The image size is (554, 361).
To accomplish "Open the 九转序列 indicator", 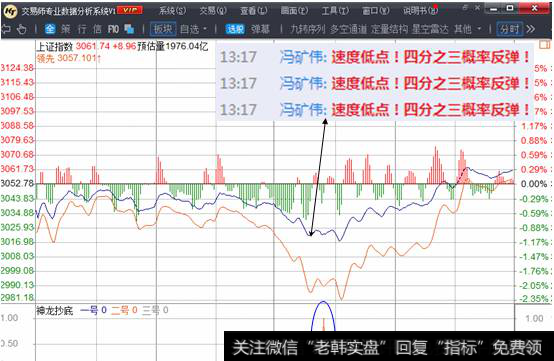I will pyautogui.click(x=307, y=29).
